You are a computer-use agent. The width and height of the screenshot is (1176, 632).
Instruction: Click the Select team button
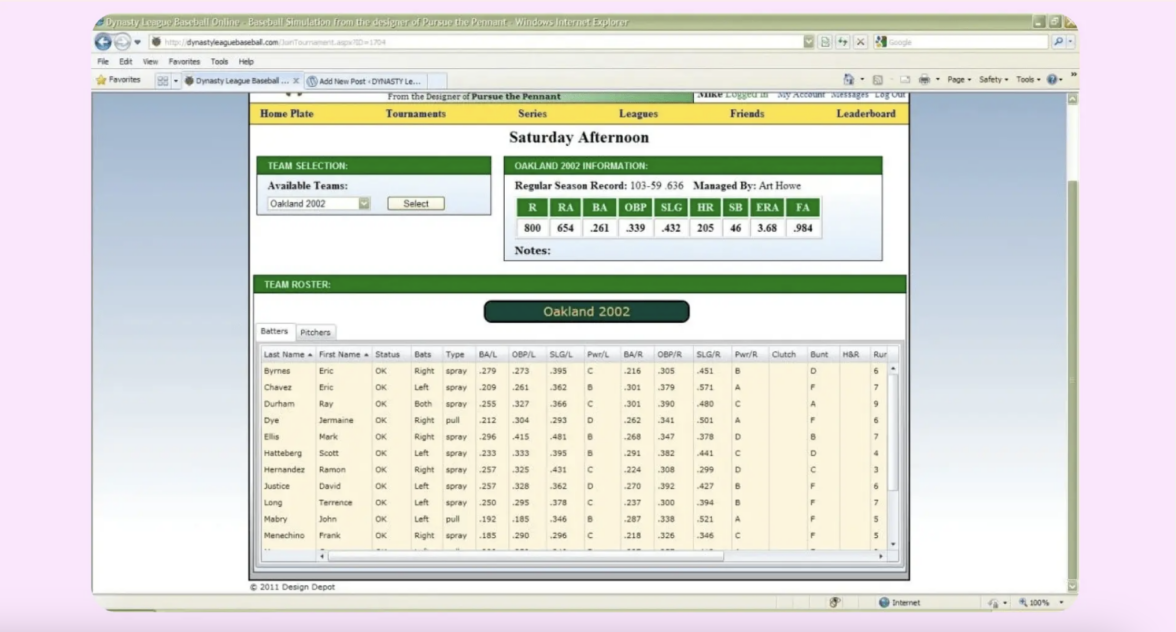point(416,203)
